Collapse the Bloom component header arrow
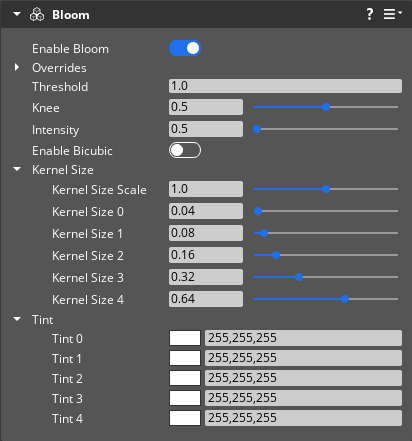 [17, 14]
